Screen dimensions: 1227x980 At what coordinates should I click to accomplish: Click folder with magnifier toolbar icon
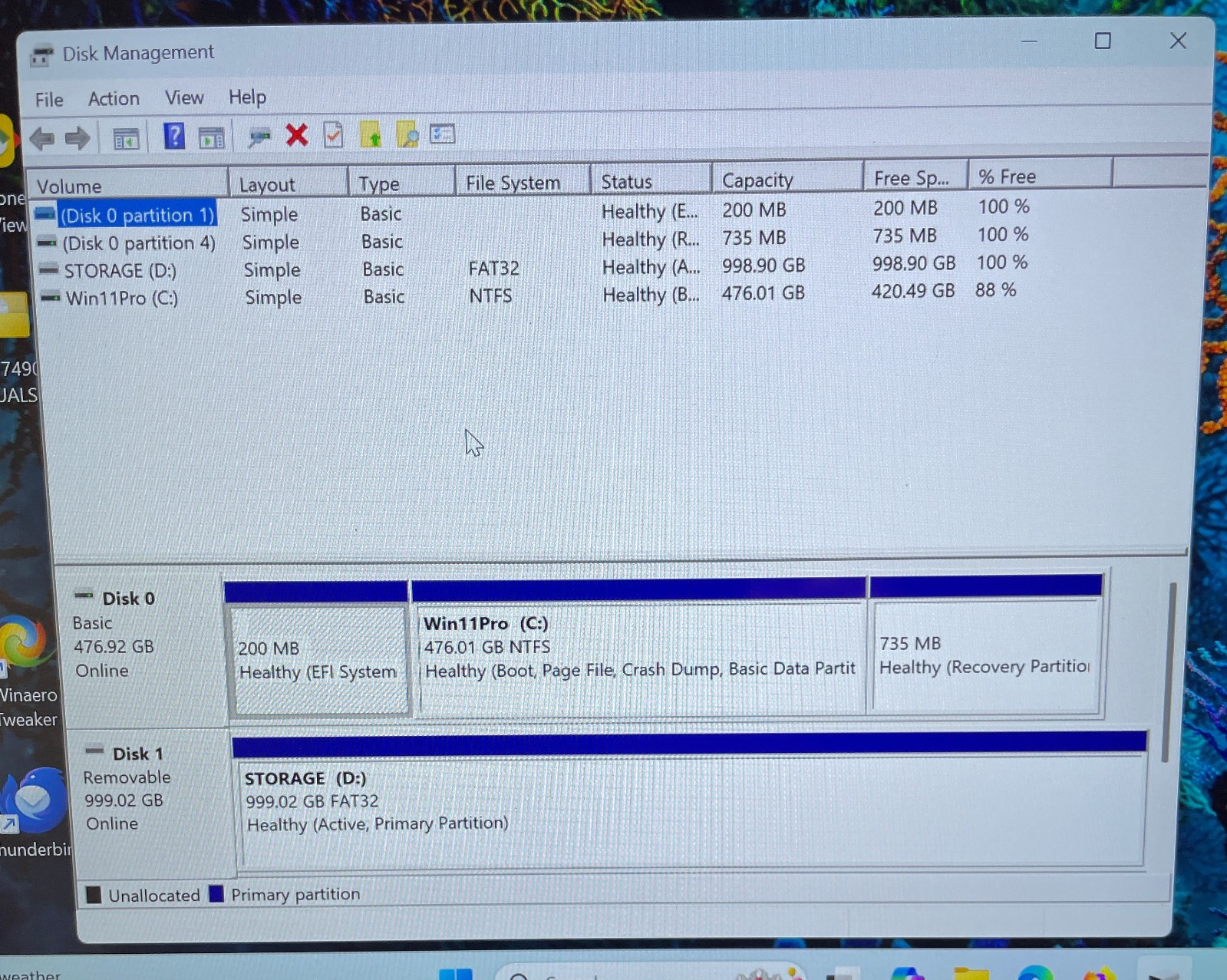point(407,135)
